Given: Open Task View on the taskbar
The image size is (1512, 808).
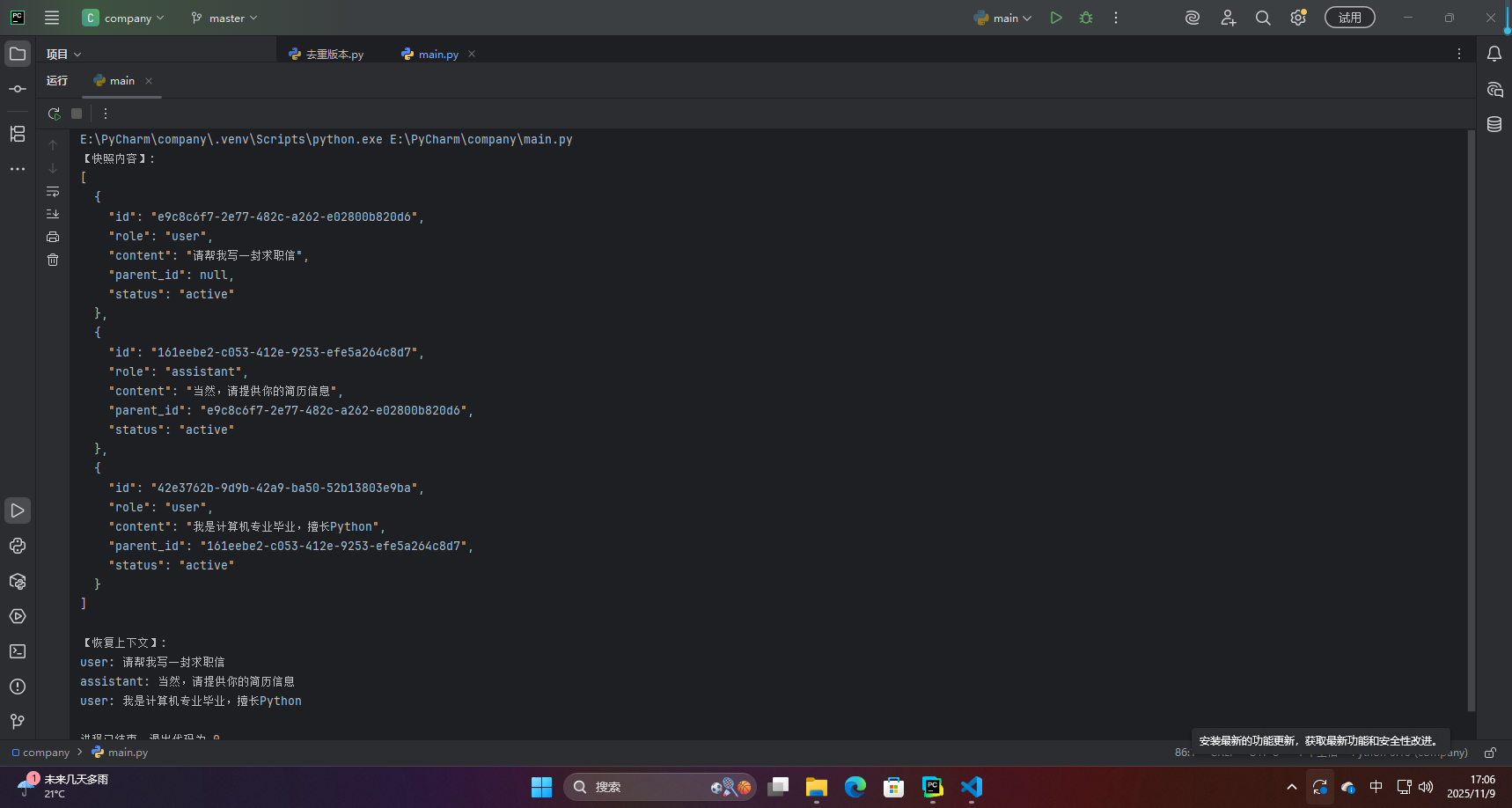Looking at the screenshot, I should click(x=778, y=787).
